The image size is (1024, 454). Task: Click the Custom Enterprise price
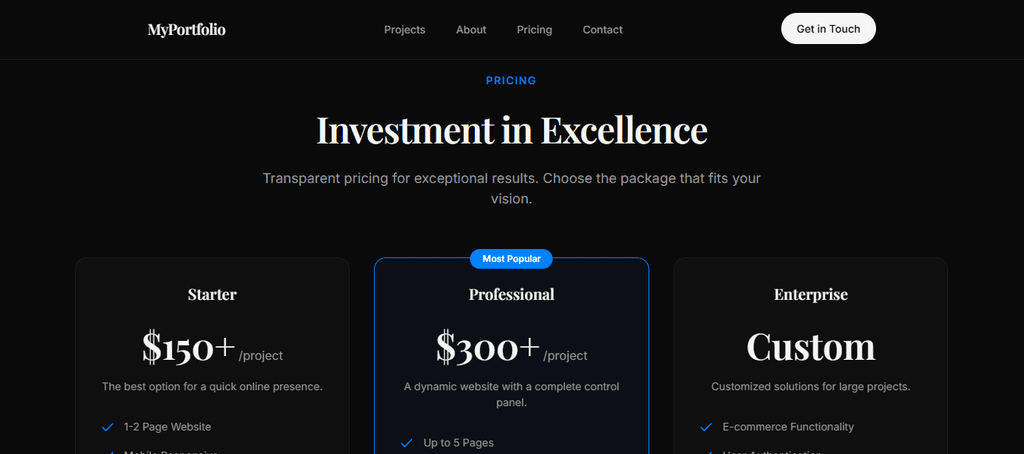click(x=811, y=347)
